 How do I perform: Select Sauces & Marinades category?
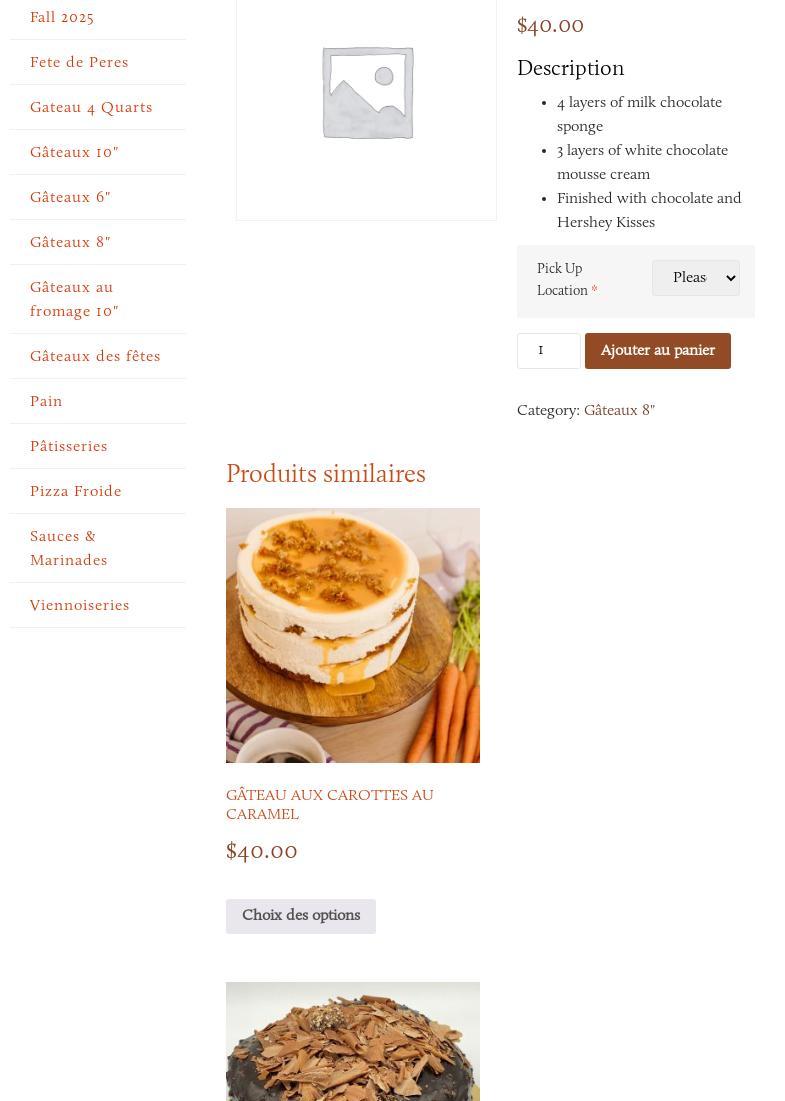pos(69,548)
